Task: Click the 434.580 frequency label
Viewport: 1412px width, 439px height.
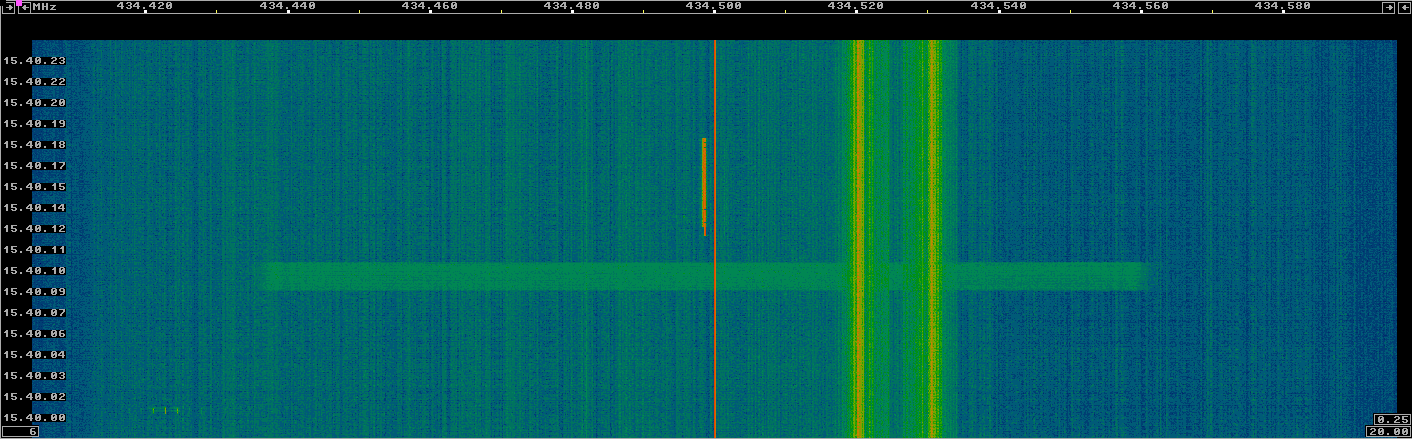Action: pyautogui.click(x=1282, y=6)
